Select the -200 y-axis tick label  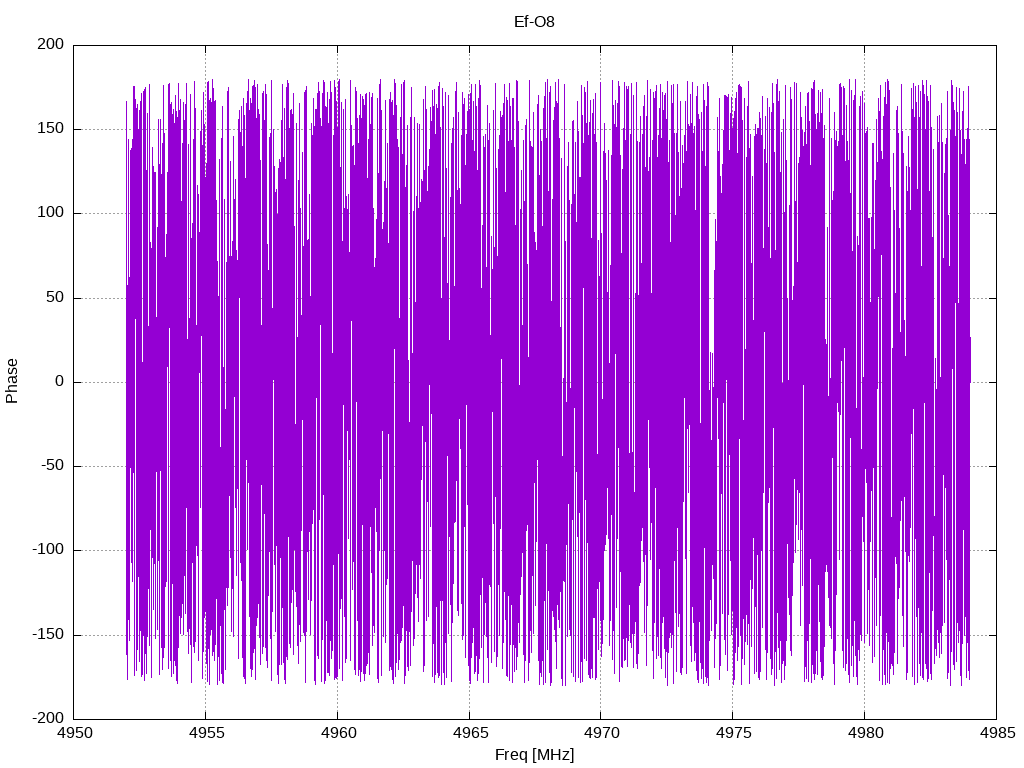pos(48,718)
